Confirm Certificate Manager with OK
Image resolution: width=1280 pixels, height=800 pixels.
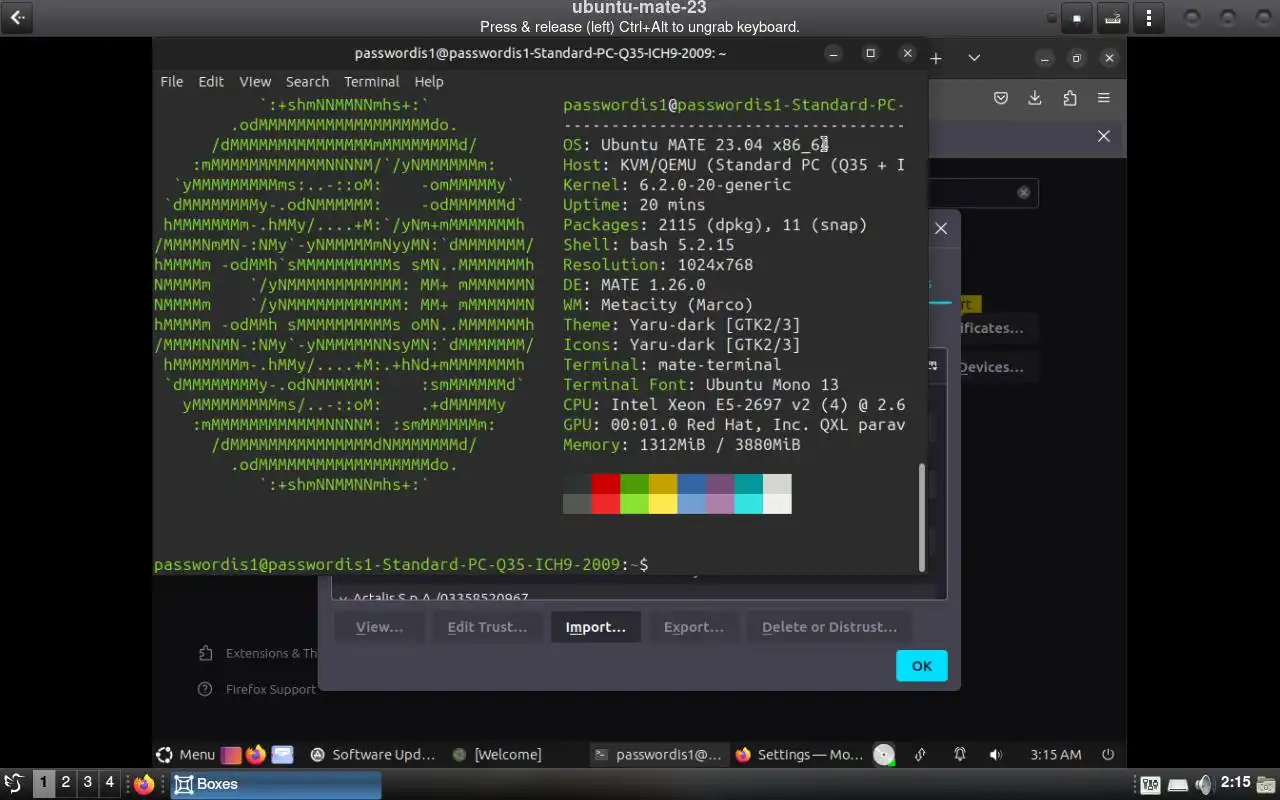[x=922, y=666]
